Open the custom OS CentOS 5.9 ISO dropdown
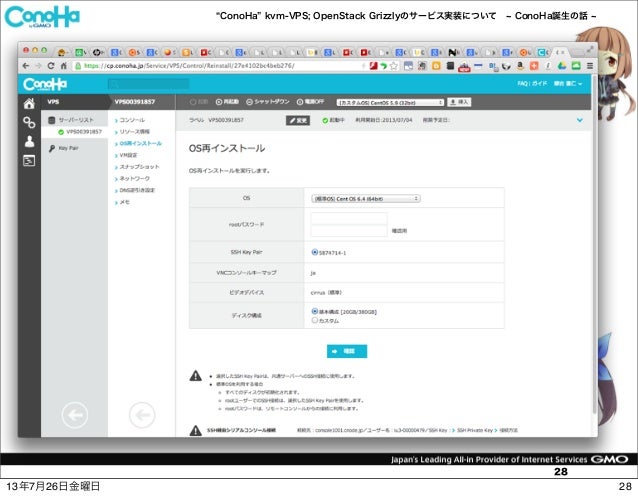Viewport: 638px width, 497px height. [390, 102]
